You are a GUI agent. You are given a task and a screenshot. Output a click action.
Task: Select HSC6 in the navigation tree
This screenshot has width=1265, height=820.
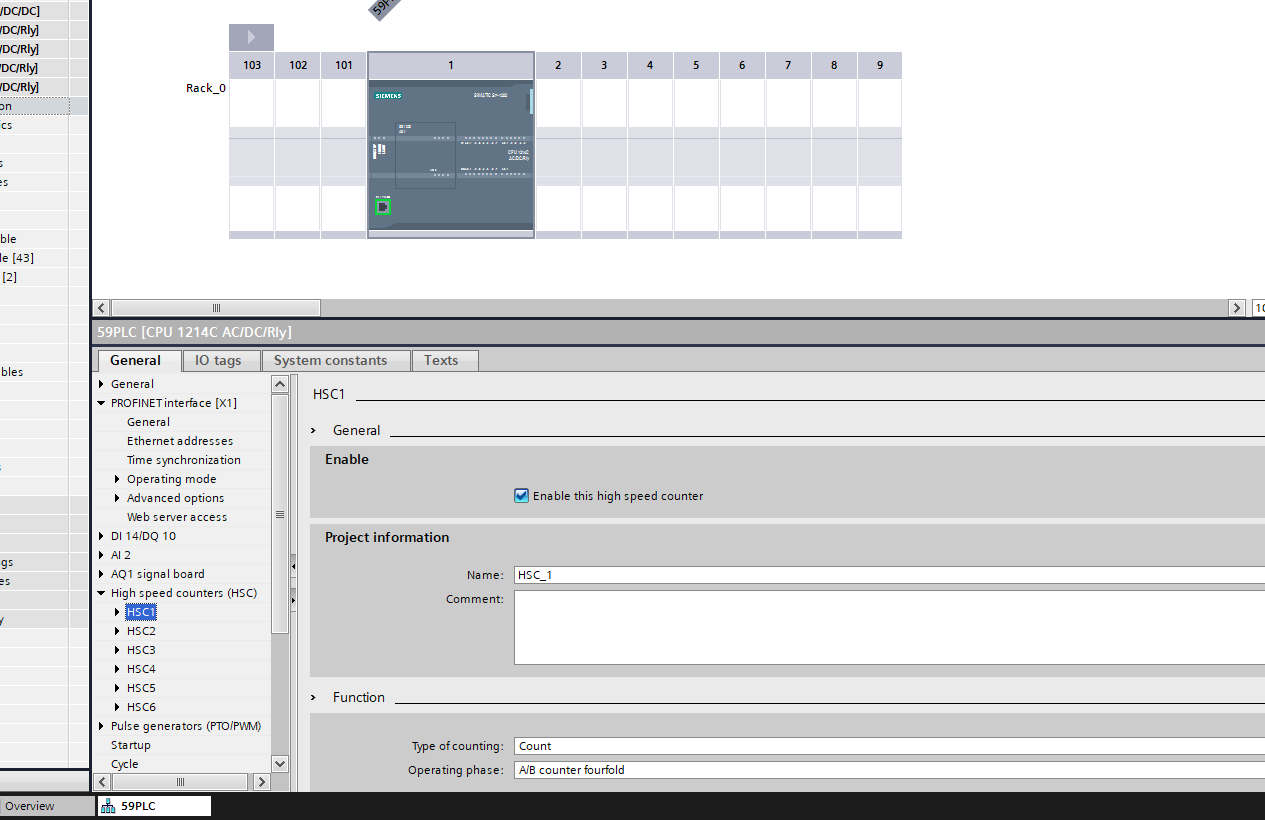pos(141,707)
